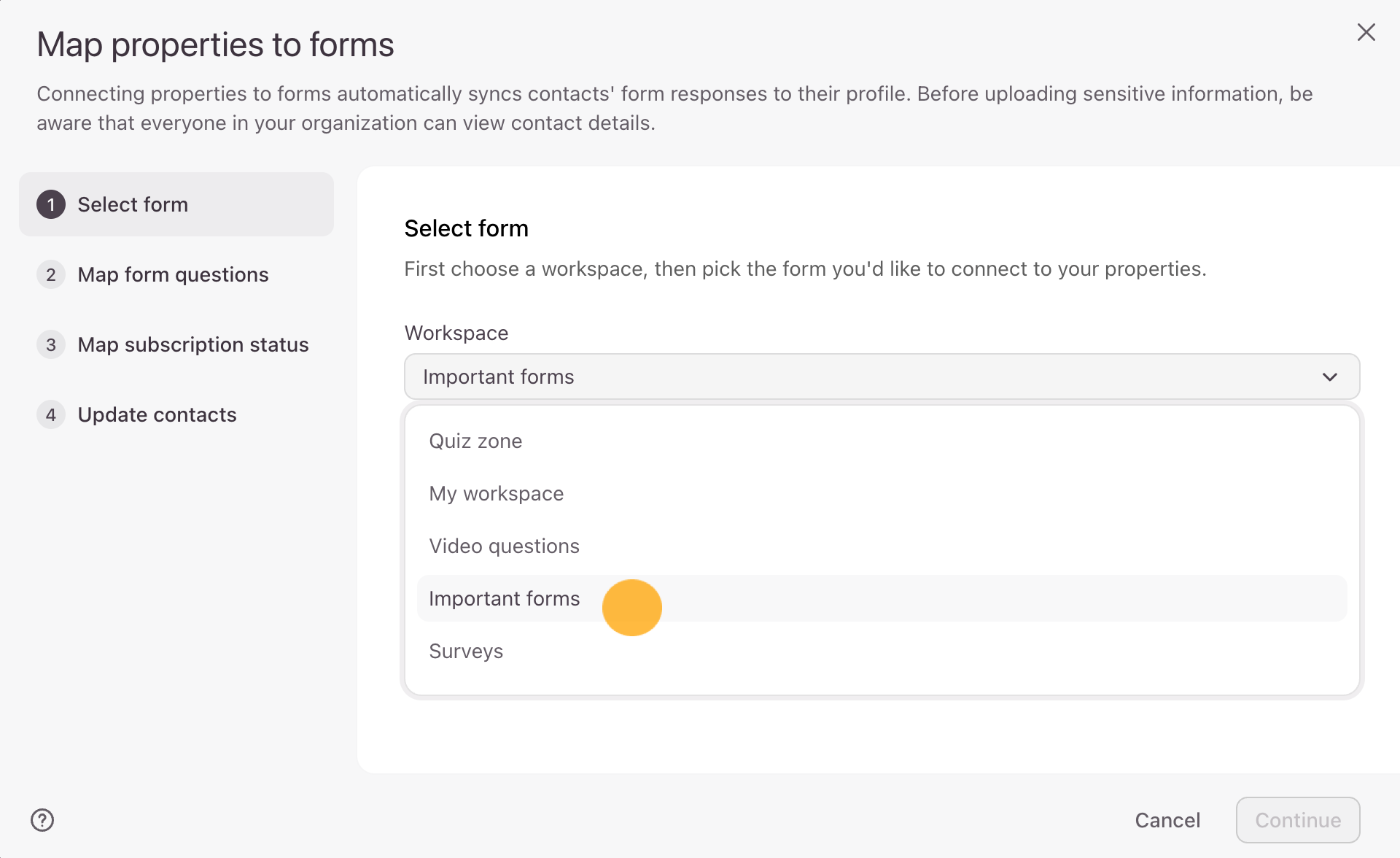
Task: Pick Video questions workspace
Action: click(x=504, y=546)
